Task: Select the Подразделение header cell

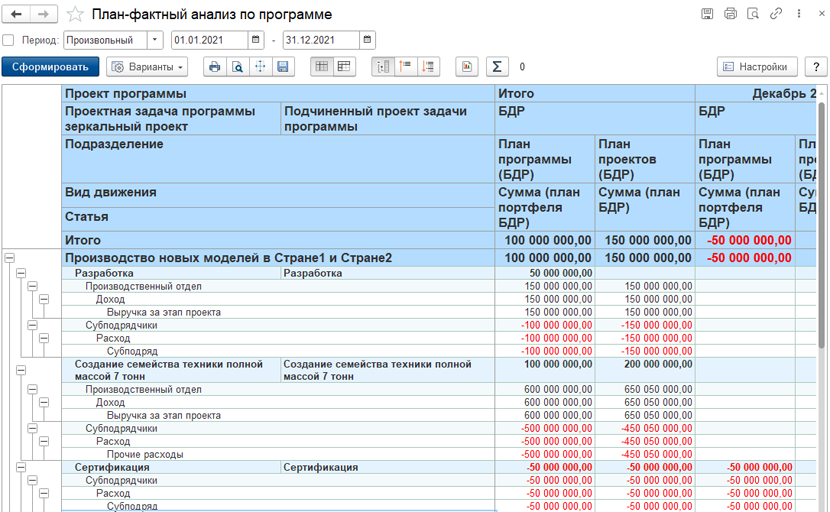Action: (x=278, y=159)
